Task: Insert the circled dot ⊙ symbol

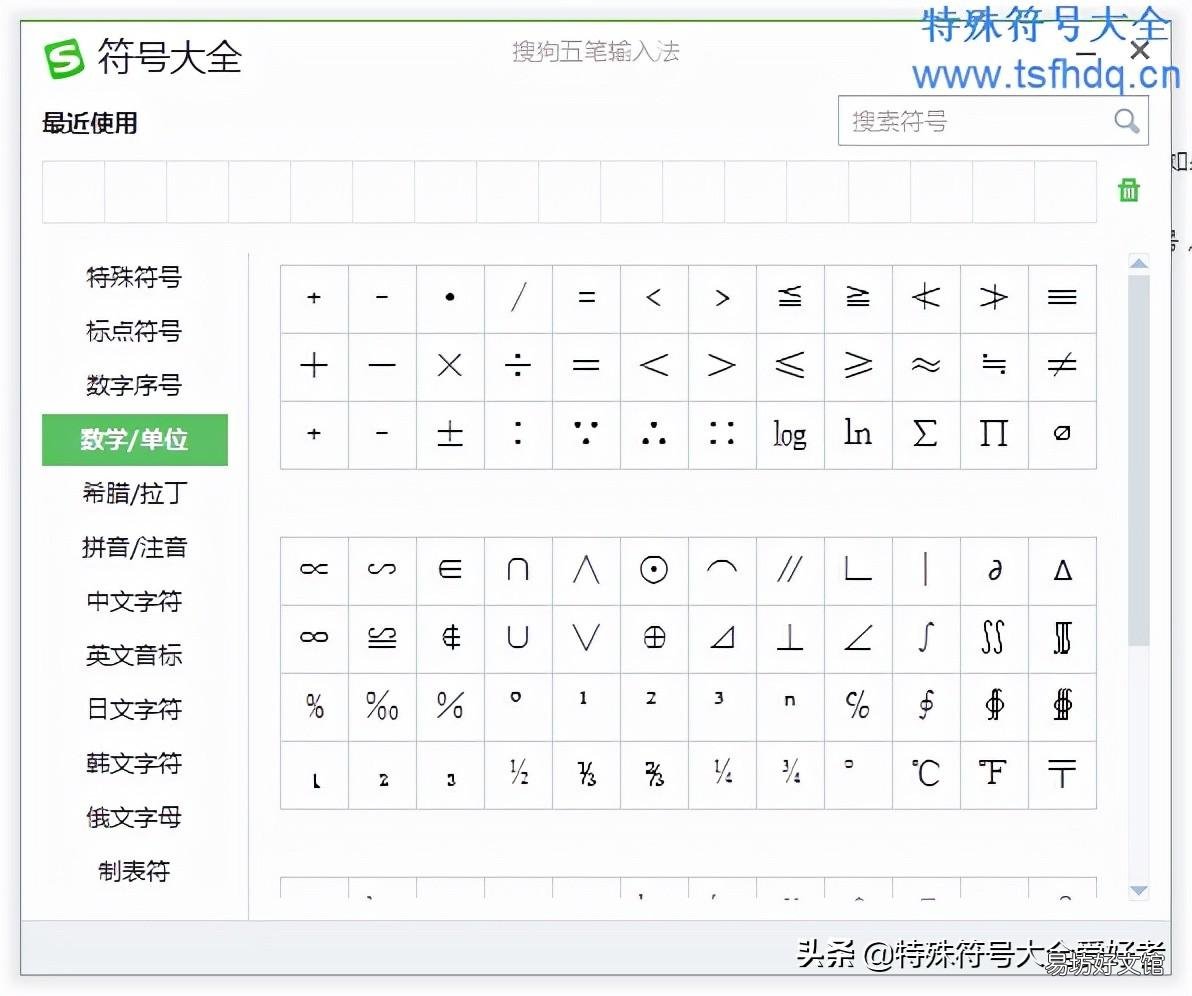Action: point(654,569)
